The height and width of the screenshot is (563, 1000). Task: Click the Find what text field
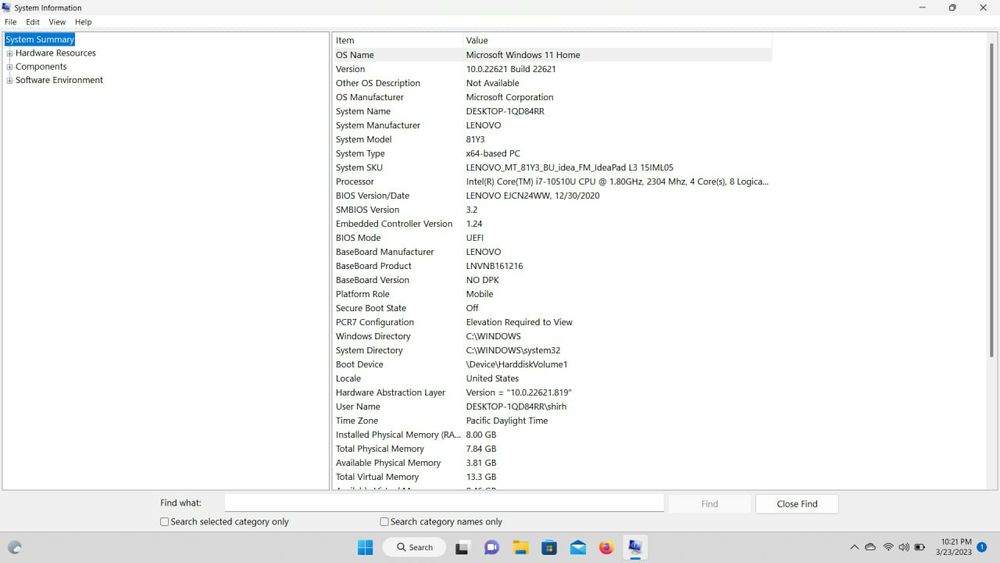pos(444,503)
